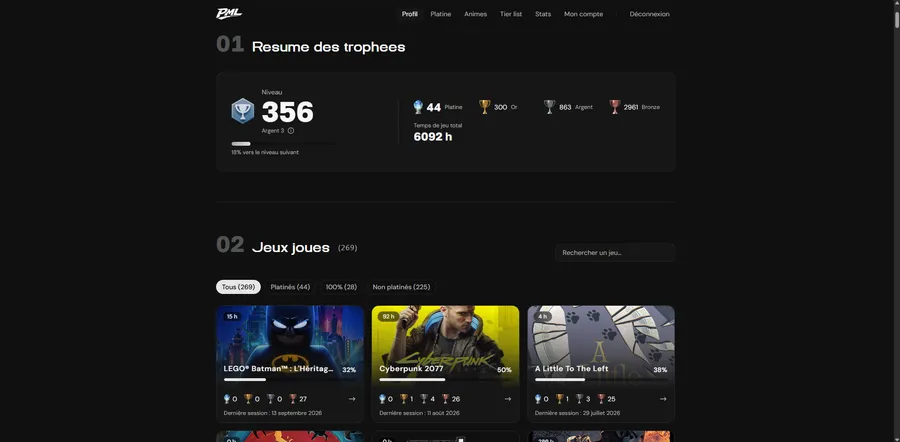The height and width of the screenshot is (442, 900).
Task: Click the gold trophy icon beside 300
Action: click(485, 107)
